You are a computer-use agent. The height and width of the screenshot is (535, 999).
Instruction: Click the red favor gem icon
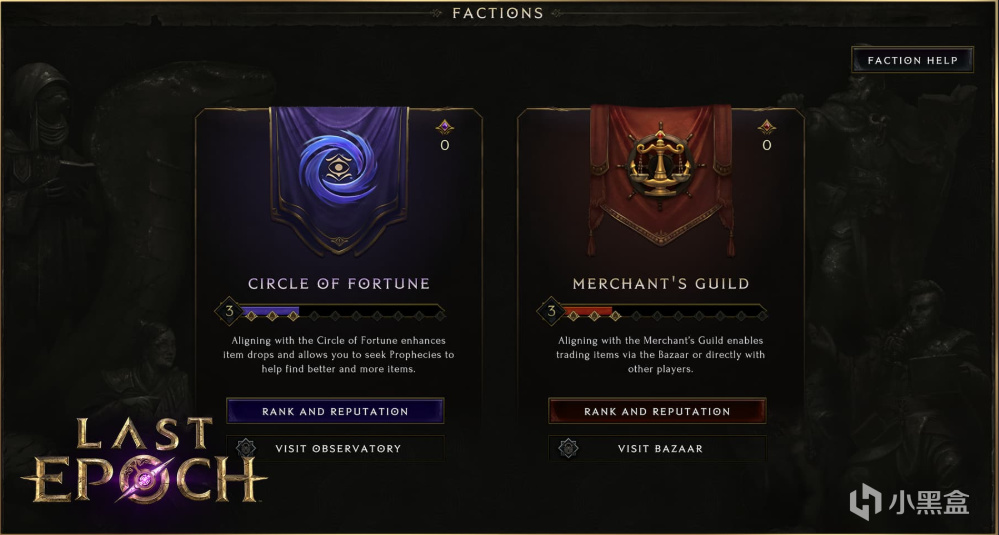point(766,127)
